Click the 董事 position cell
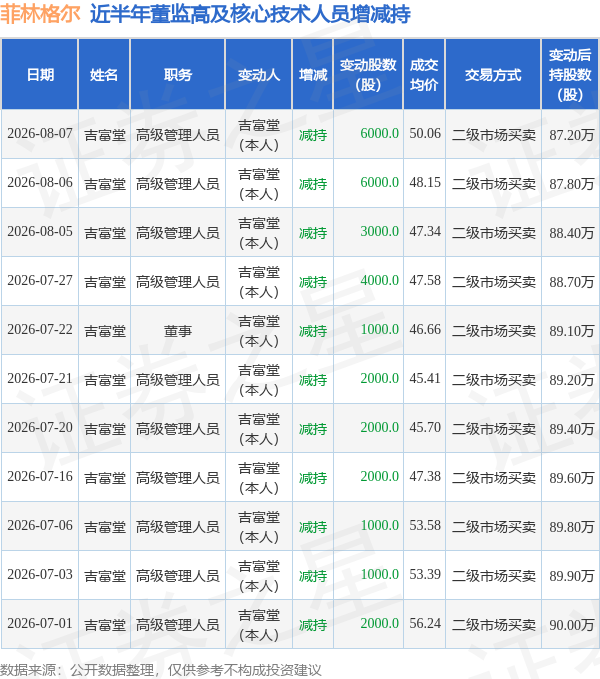The image size is (600, 679). pos(177,331)
